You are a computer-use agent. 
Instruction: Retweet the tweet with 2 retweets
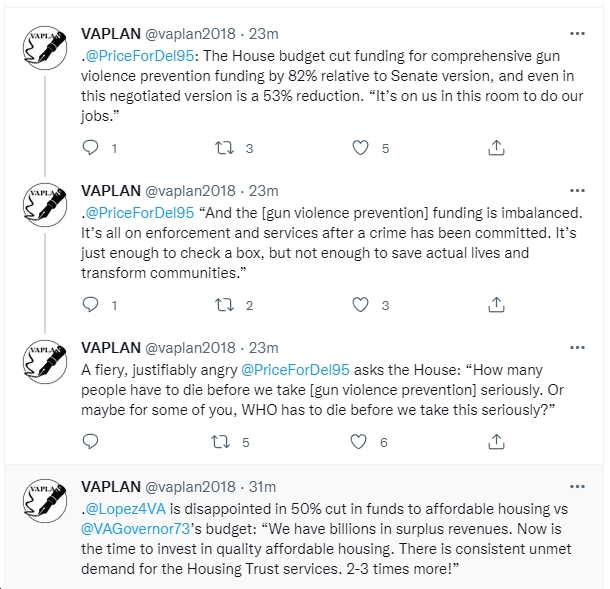[x=225, y=305]
